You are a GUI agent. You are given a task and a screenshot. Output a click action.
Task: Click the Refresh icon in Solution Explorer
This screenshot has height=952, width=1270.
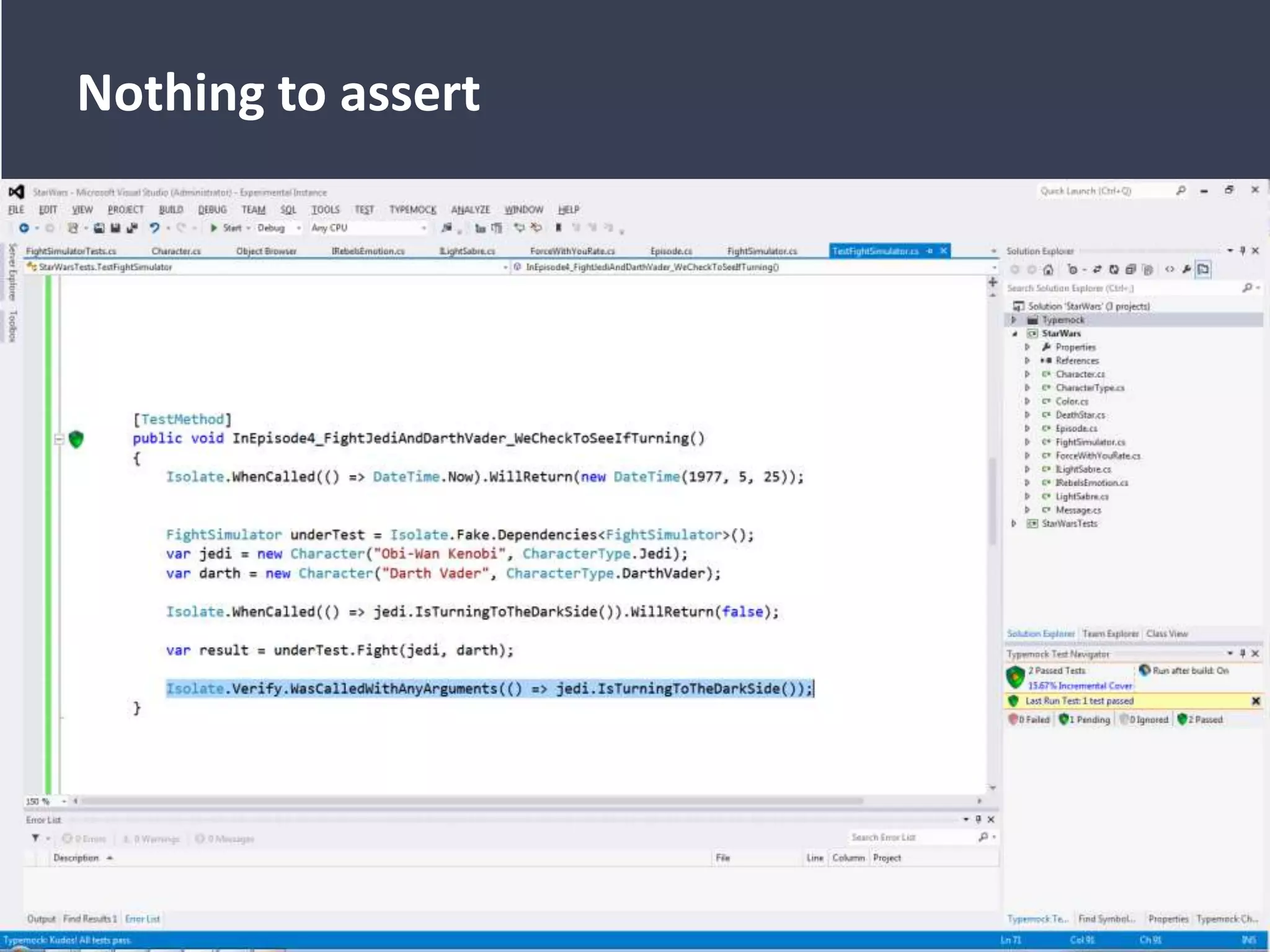(1114, 270)
